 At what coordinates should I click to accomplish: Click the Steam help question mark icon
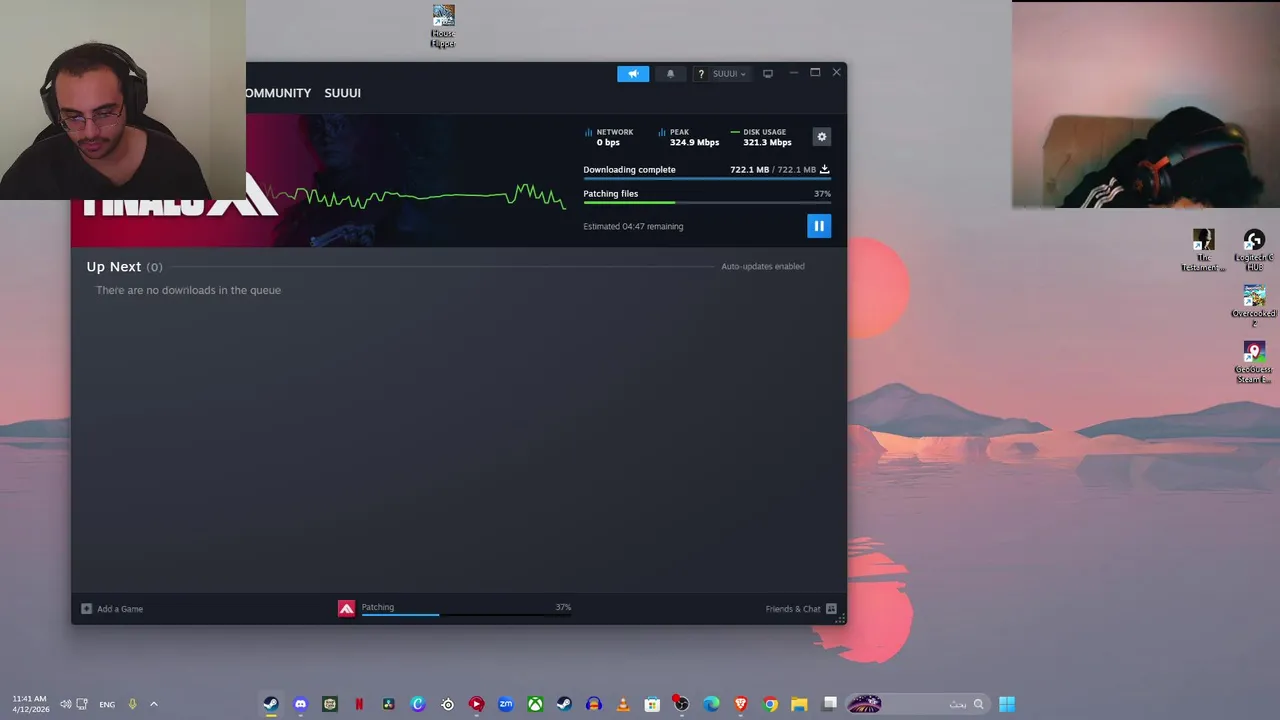pyautogui.click(x=701, y=74)
